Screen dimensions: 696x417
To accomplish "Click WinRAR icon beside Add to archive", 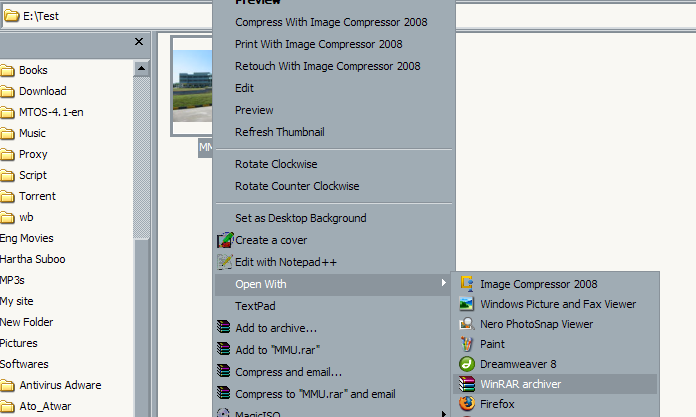I will tap(224, 327).
